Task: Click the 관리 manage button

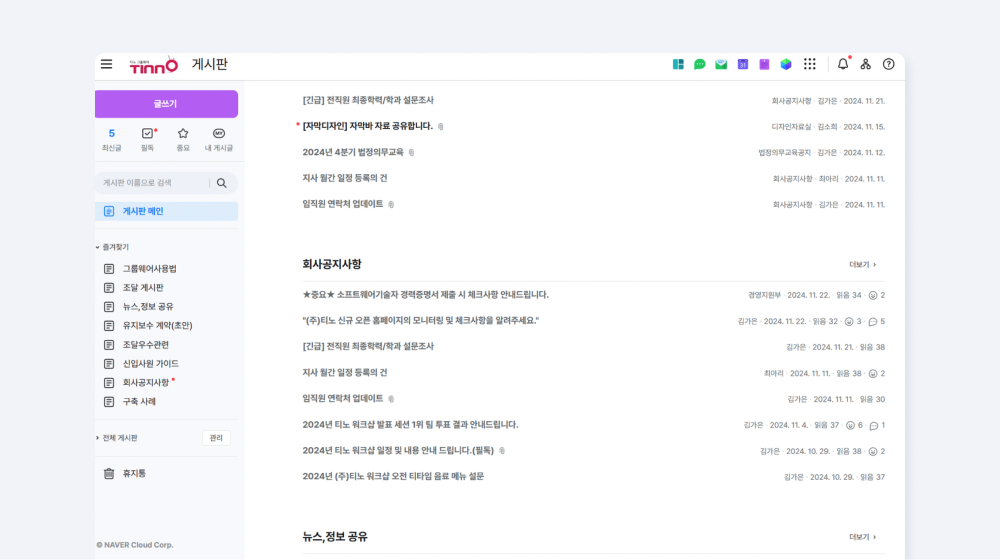Action: [216, 438]
